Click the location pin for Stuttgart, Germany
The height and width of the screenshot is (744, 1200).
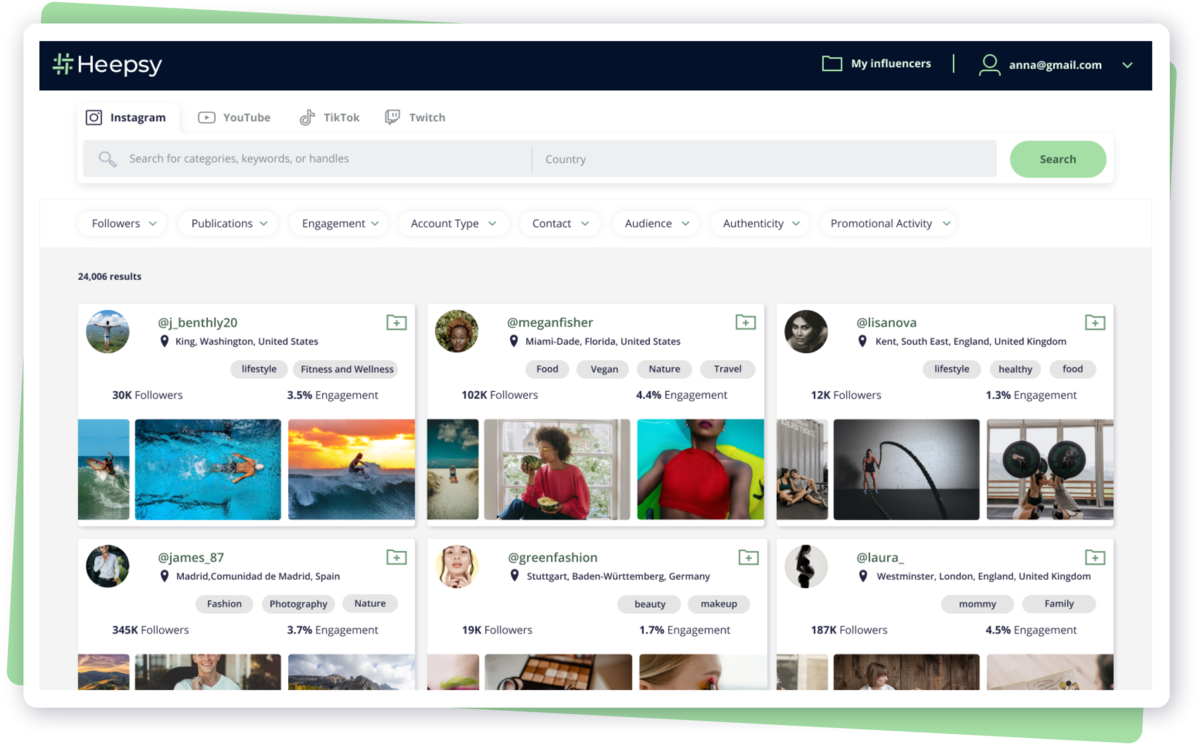[514, 576]
